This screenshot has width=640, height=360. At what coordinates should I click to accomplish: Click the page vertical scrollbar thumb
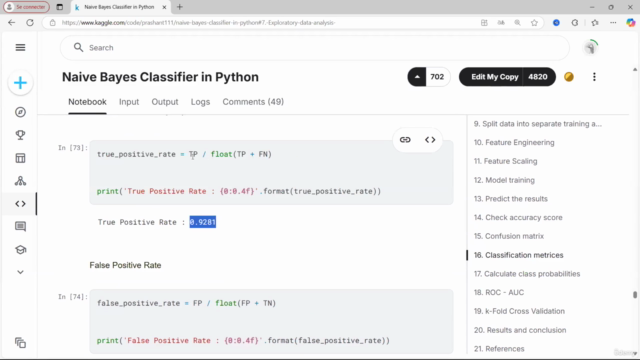635,295
